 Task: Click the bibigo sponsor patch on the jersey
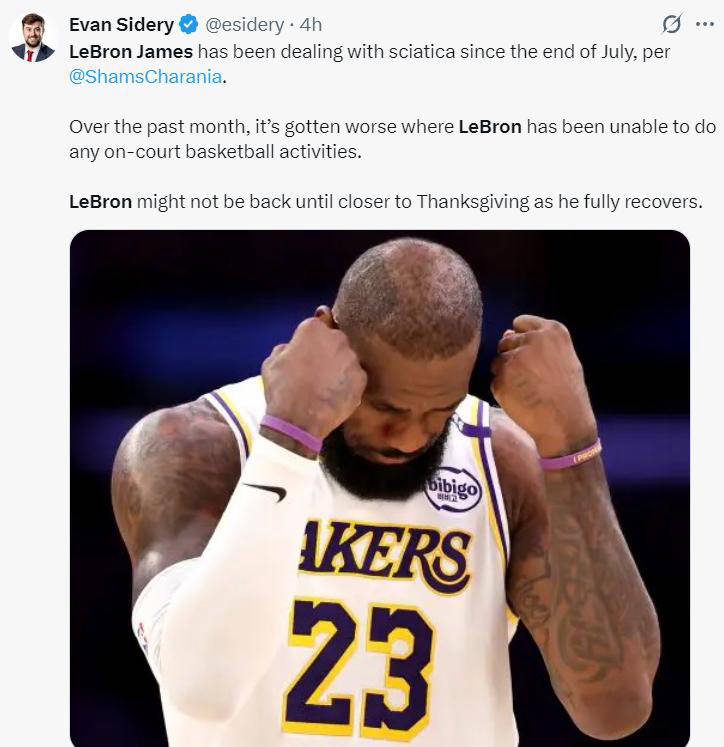pyautogui.click(x=453, y=489)
